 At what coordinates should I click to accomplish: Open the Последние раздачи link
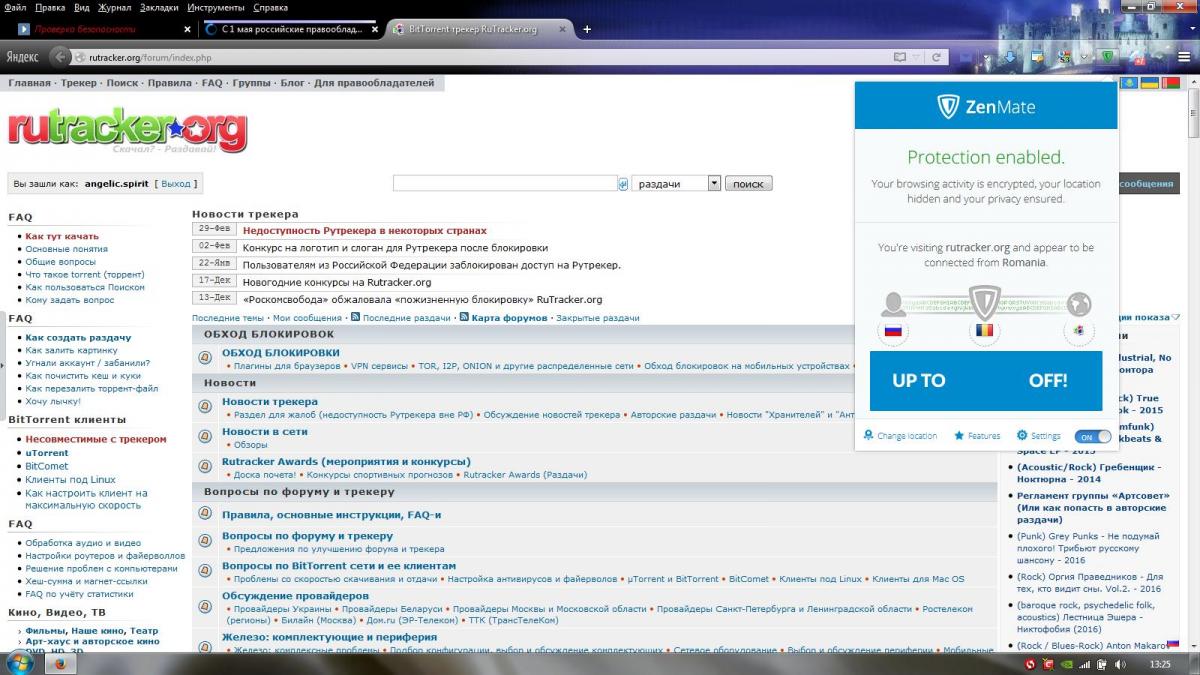tap(406, 318)
